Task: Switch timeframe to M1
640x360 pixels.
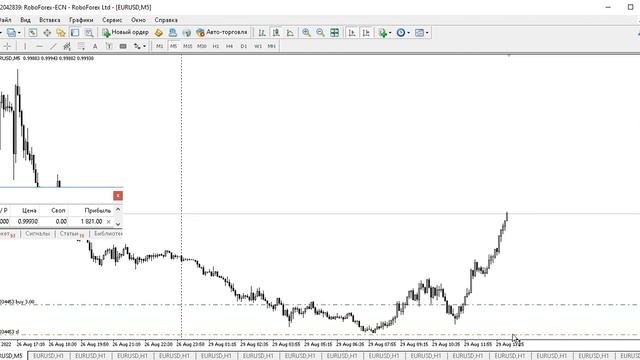Action: (x=160, y=46)
